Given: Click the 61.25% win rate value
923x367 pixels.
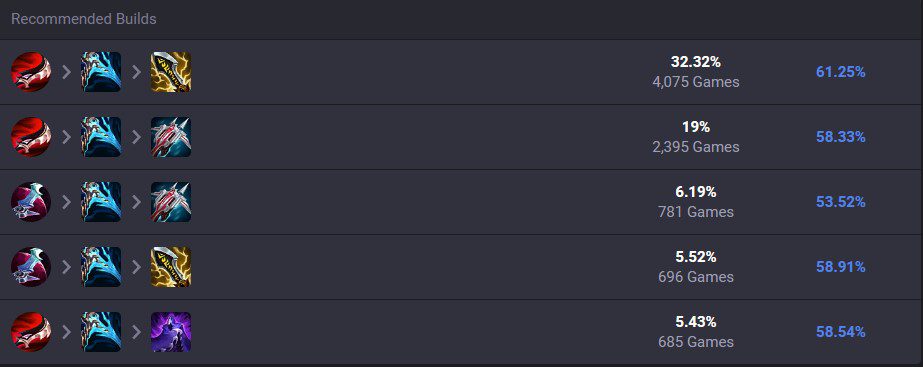Looking at the screenshot, I should [841, 72].
